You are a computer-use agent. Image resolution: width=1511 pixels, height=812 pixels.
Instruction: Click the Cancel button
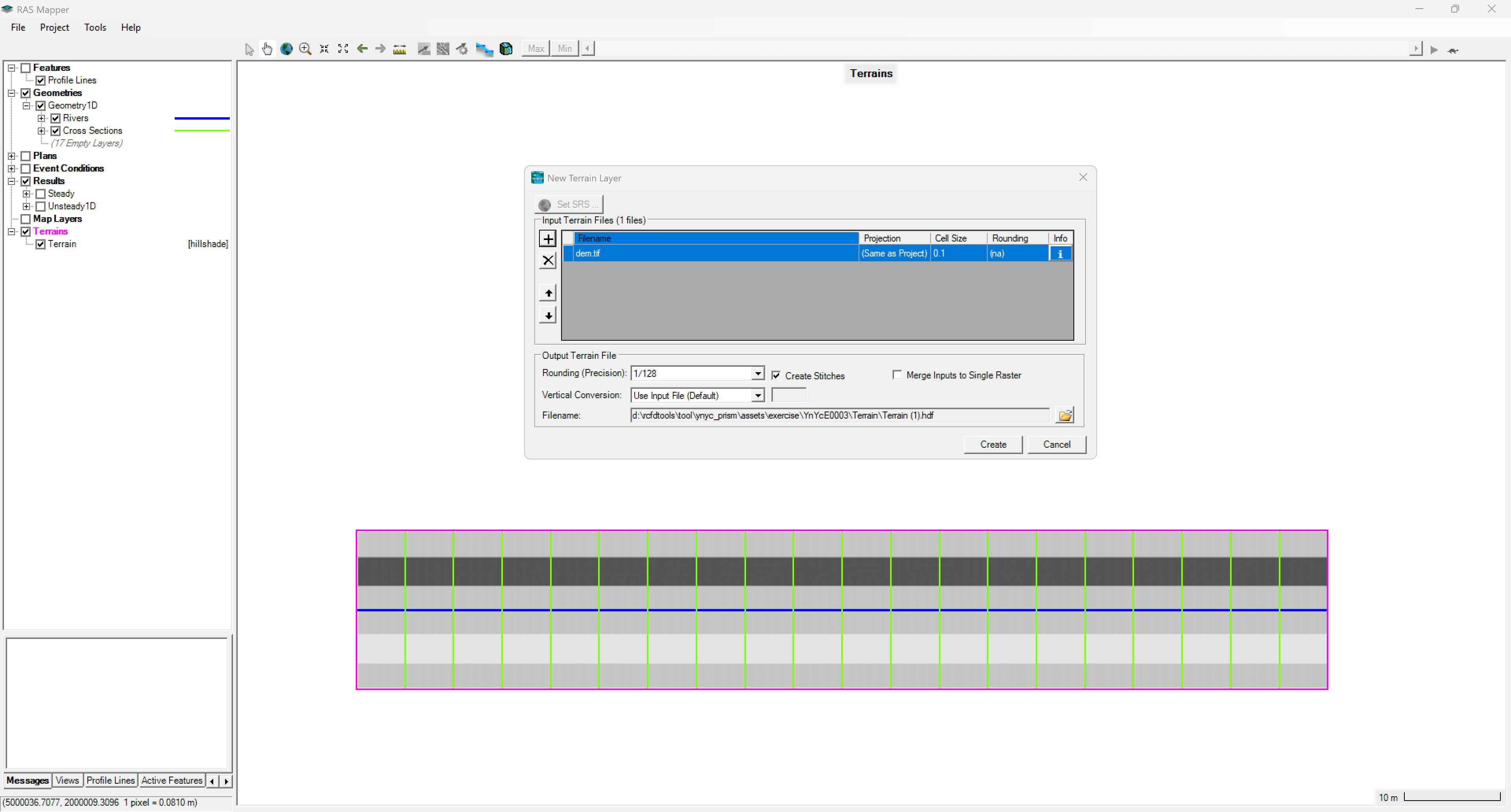(1057, 445)
